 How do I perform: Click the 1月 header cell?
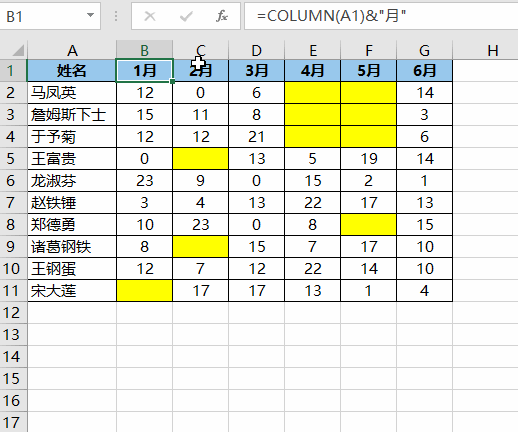coord(144,71)
